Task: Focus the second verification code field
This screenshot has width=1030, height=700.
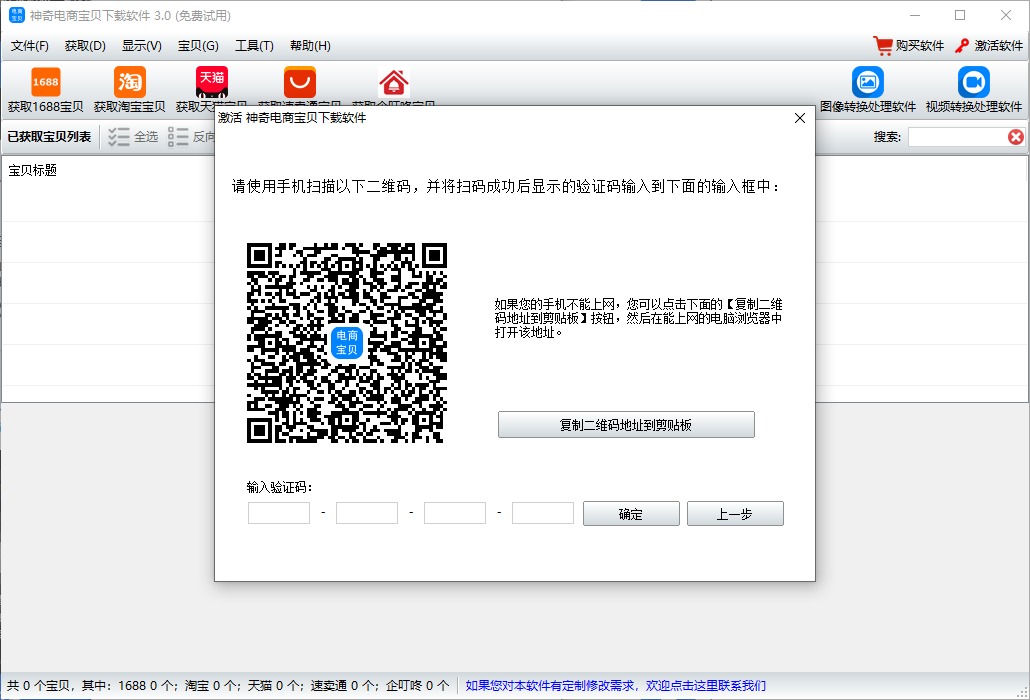Action: tap(367, 513)
